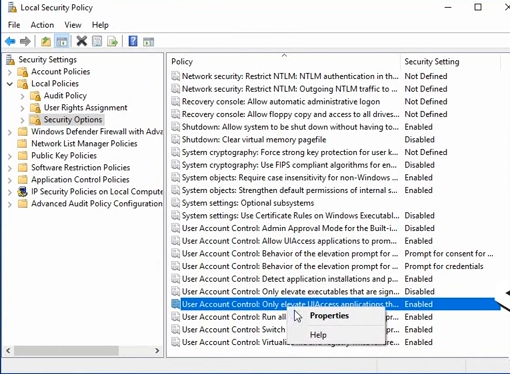Viewport: 510px width, 374px height.
Task: Select Windows Defender Firewall tree item
Action: click(97, 132)
